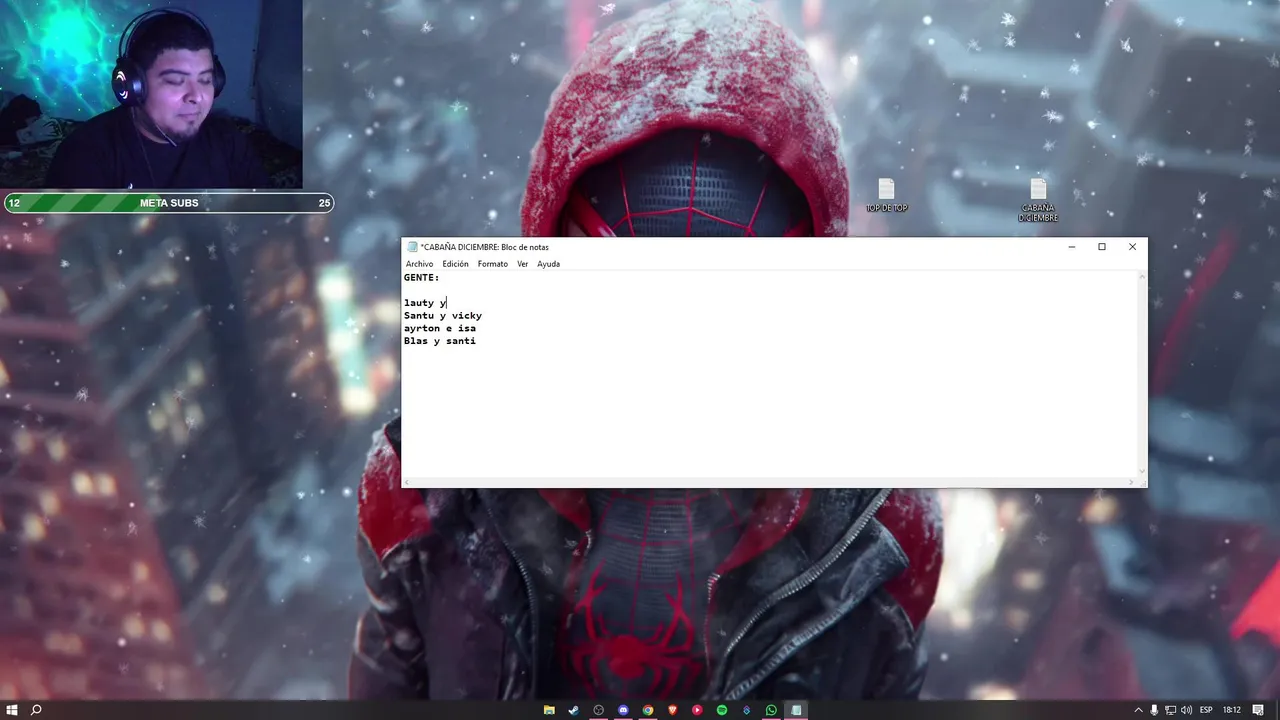This screenshot has width=1280, height=720.
Task: Open Spotify from the taskbar
Action: point(722,710)
